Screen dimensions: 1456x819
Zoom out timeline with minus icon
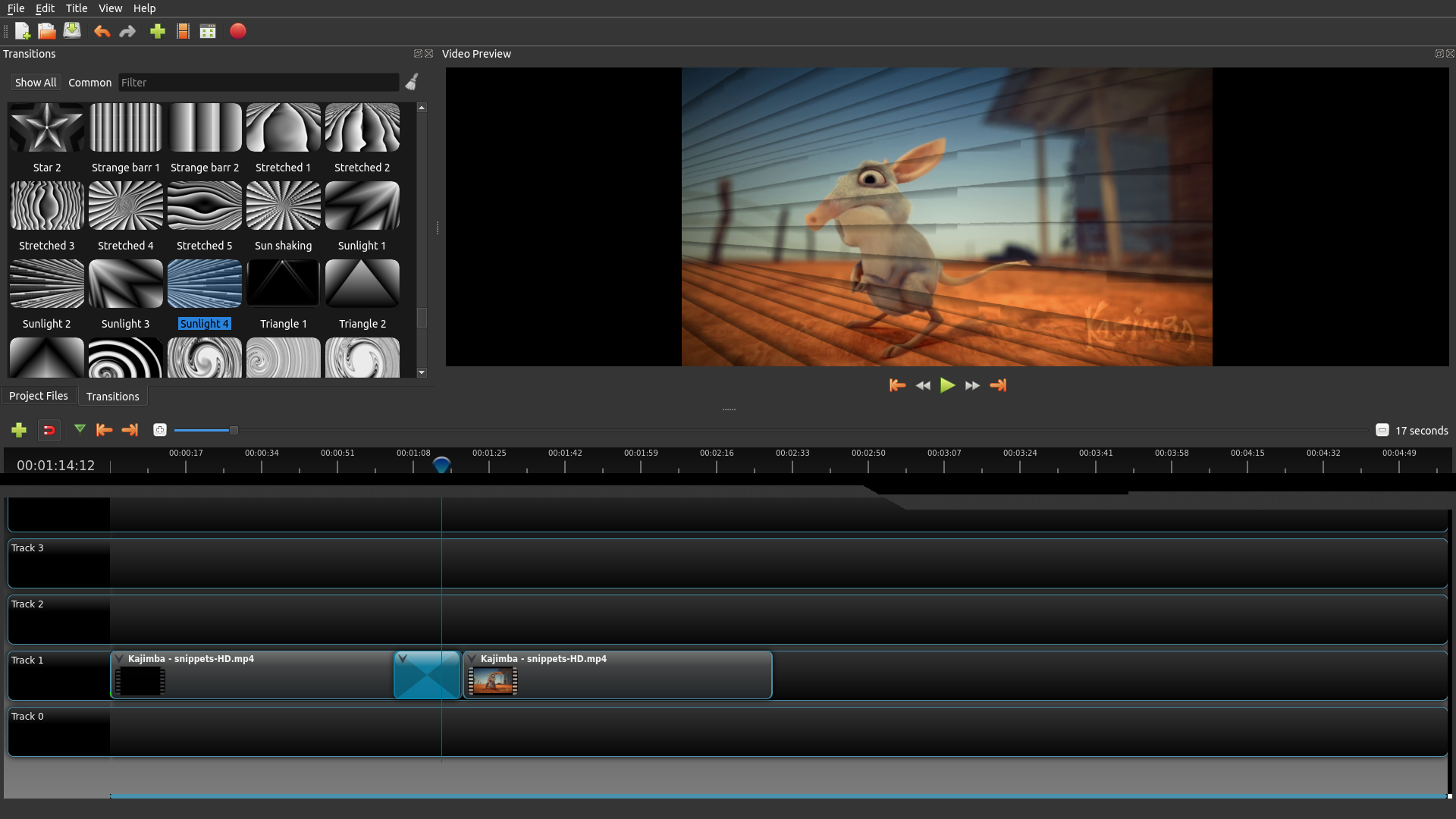[x=1382, y=430]
